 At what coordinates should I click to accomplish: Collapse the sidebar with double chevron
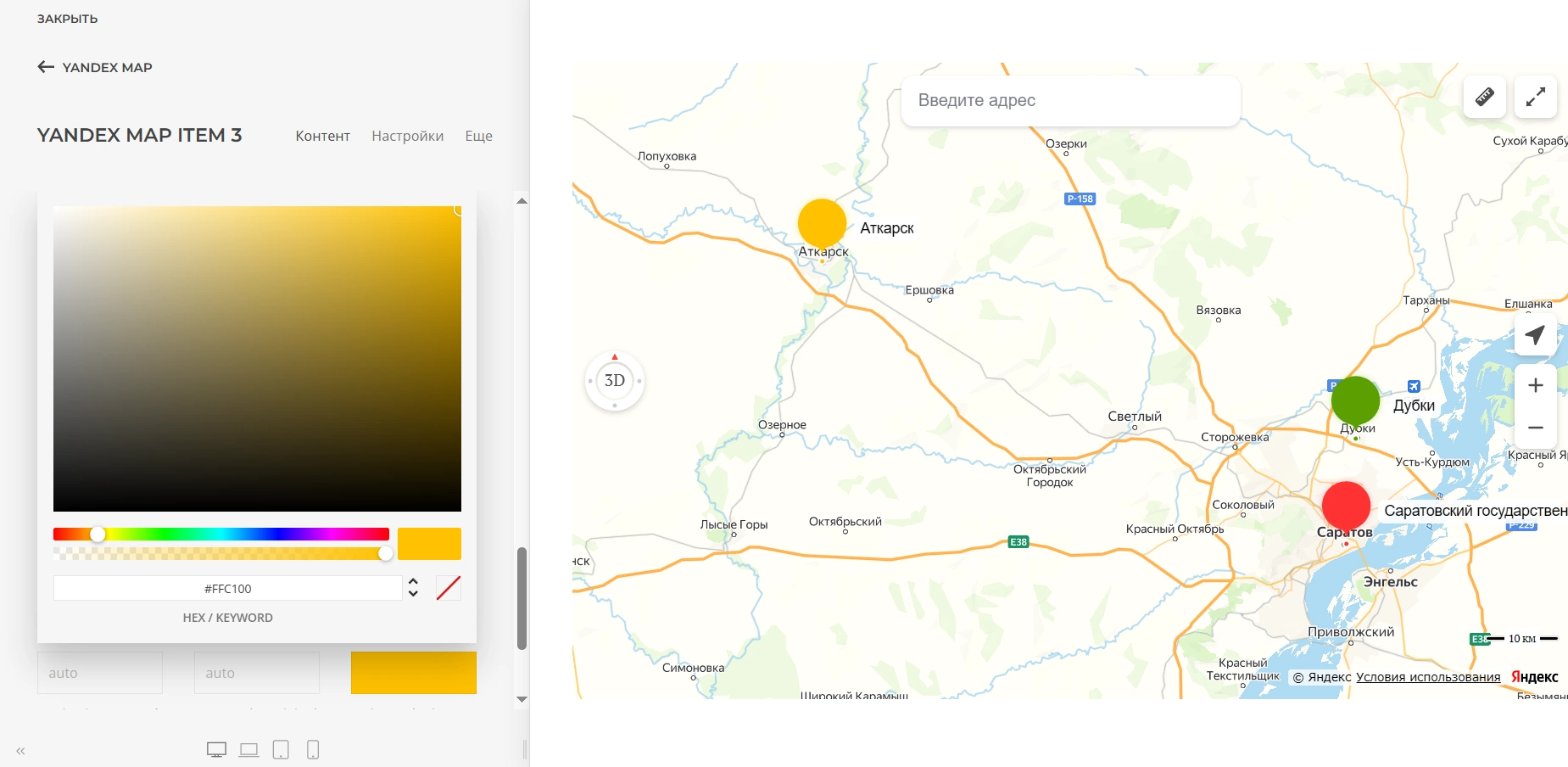[x=20, y=751]
